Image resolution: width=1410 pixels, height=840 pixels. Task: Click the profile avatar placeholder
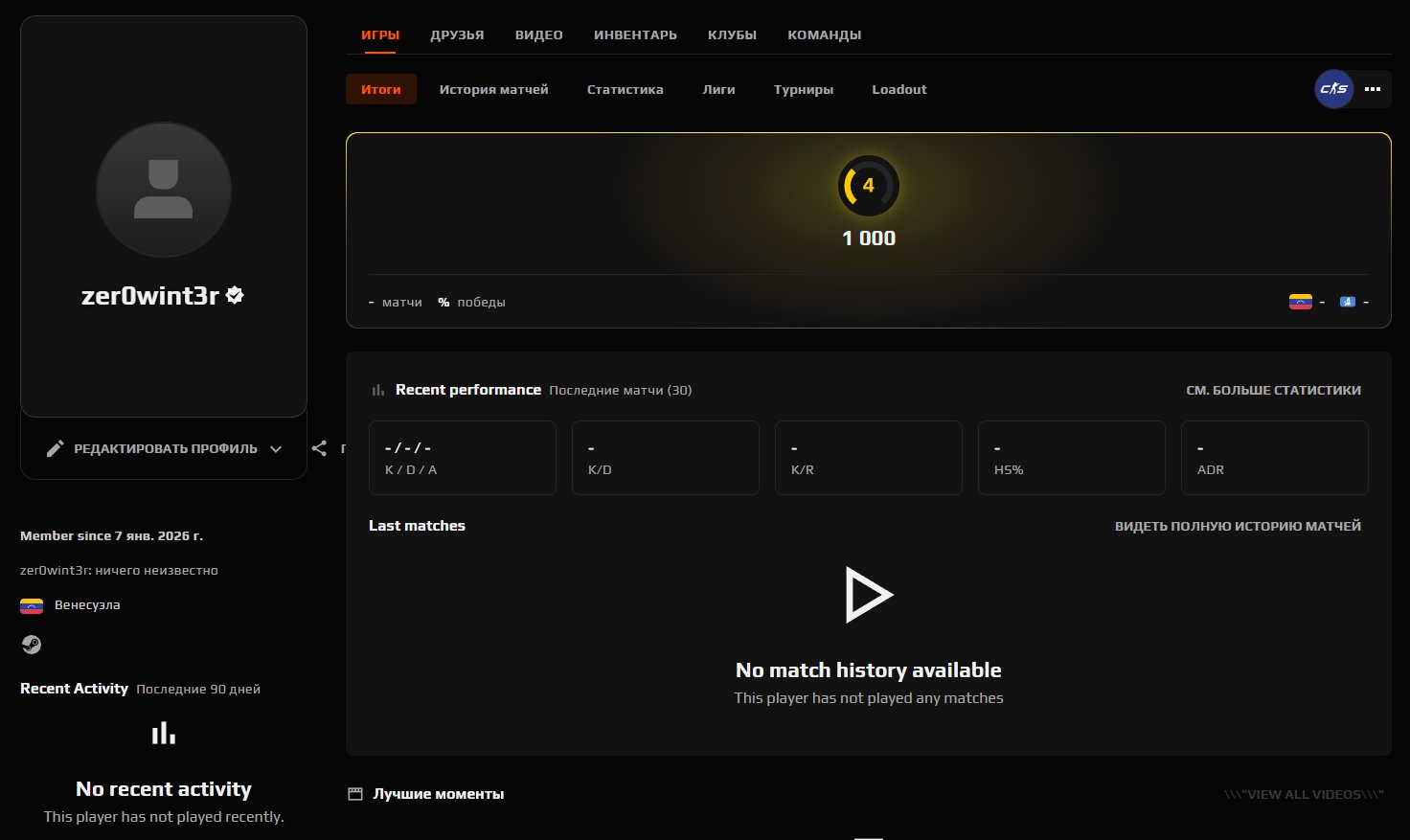coord(164,190)
